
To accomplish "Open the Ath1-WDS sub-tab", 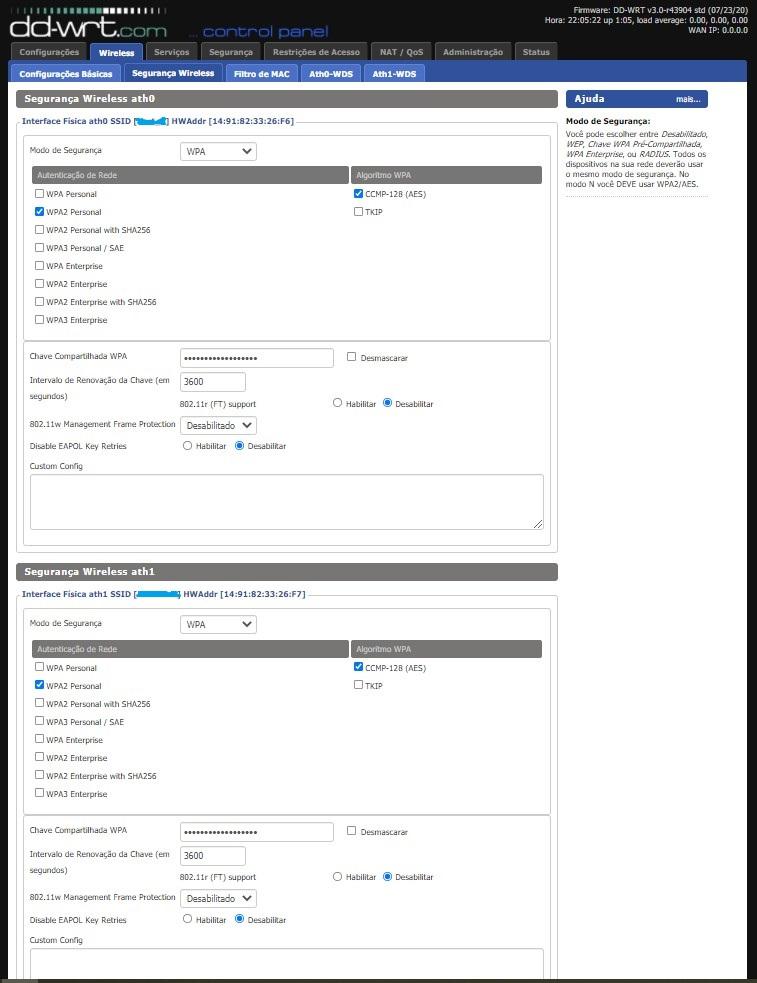I will [394, 73].
